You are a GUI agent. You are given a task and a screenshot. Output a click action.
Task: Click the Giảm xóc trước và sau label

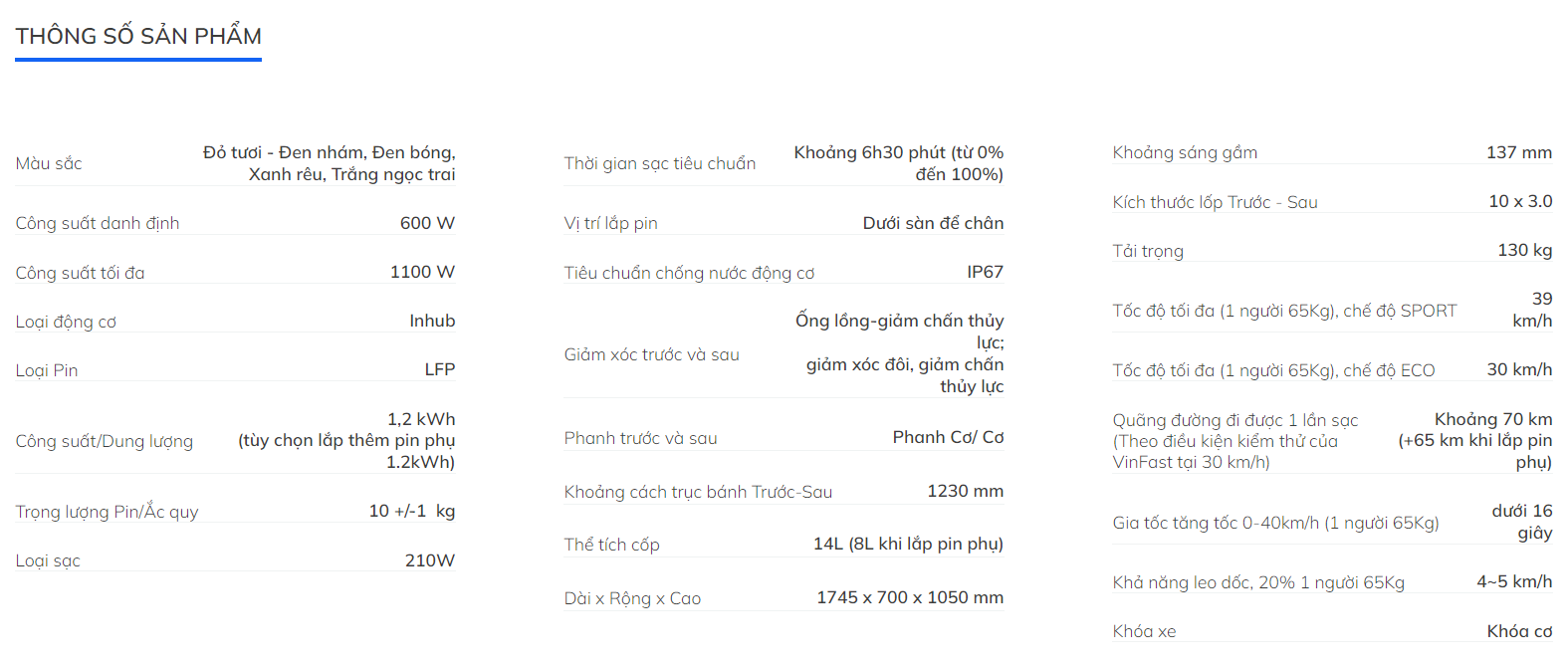pyautogui.click(x=651, y=354)
